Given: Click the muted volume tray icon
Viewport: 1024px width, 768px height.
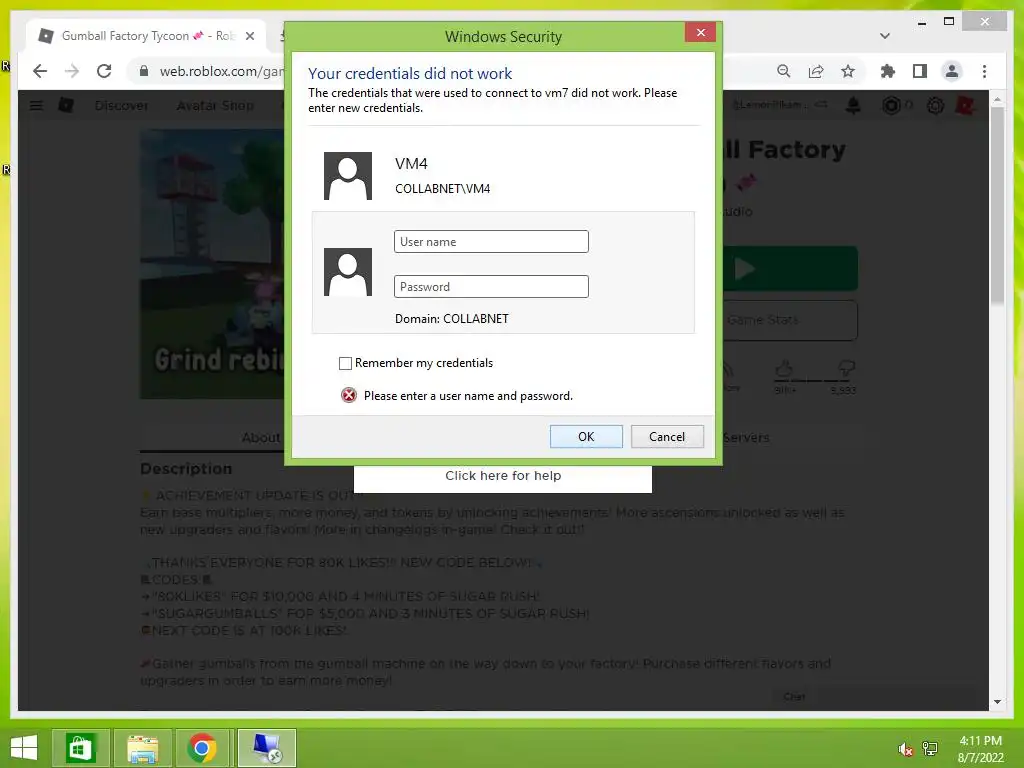Looking at the screenshot, I should [905, 749].
